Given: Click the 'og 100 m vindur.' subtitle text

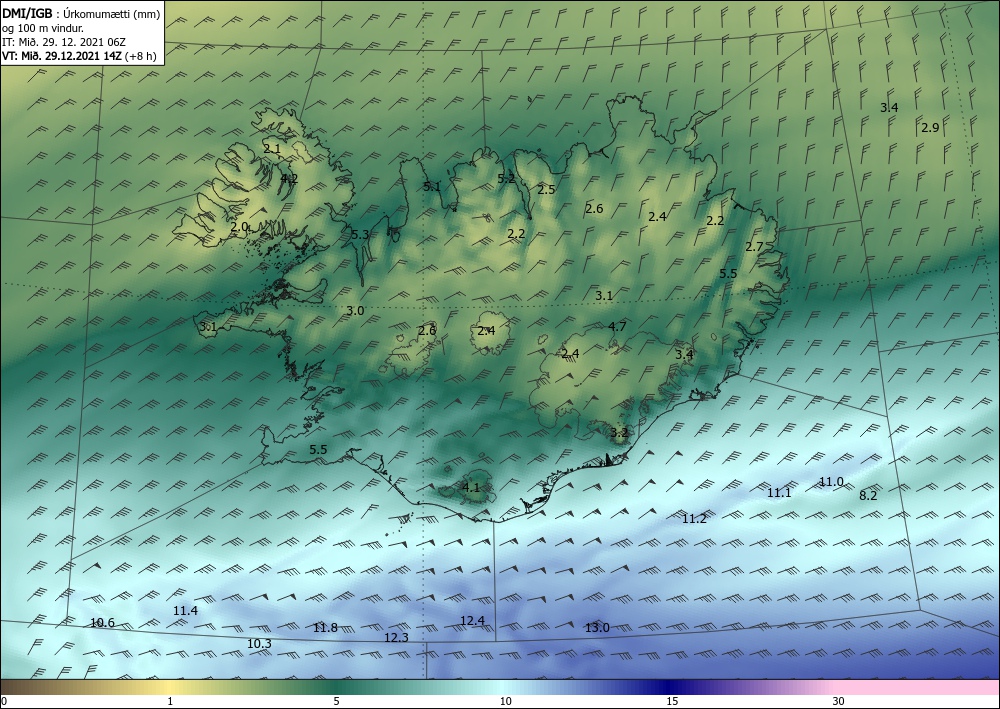Looking at the screenshot, I should coord(42,28).
